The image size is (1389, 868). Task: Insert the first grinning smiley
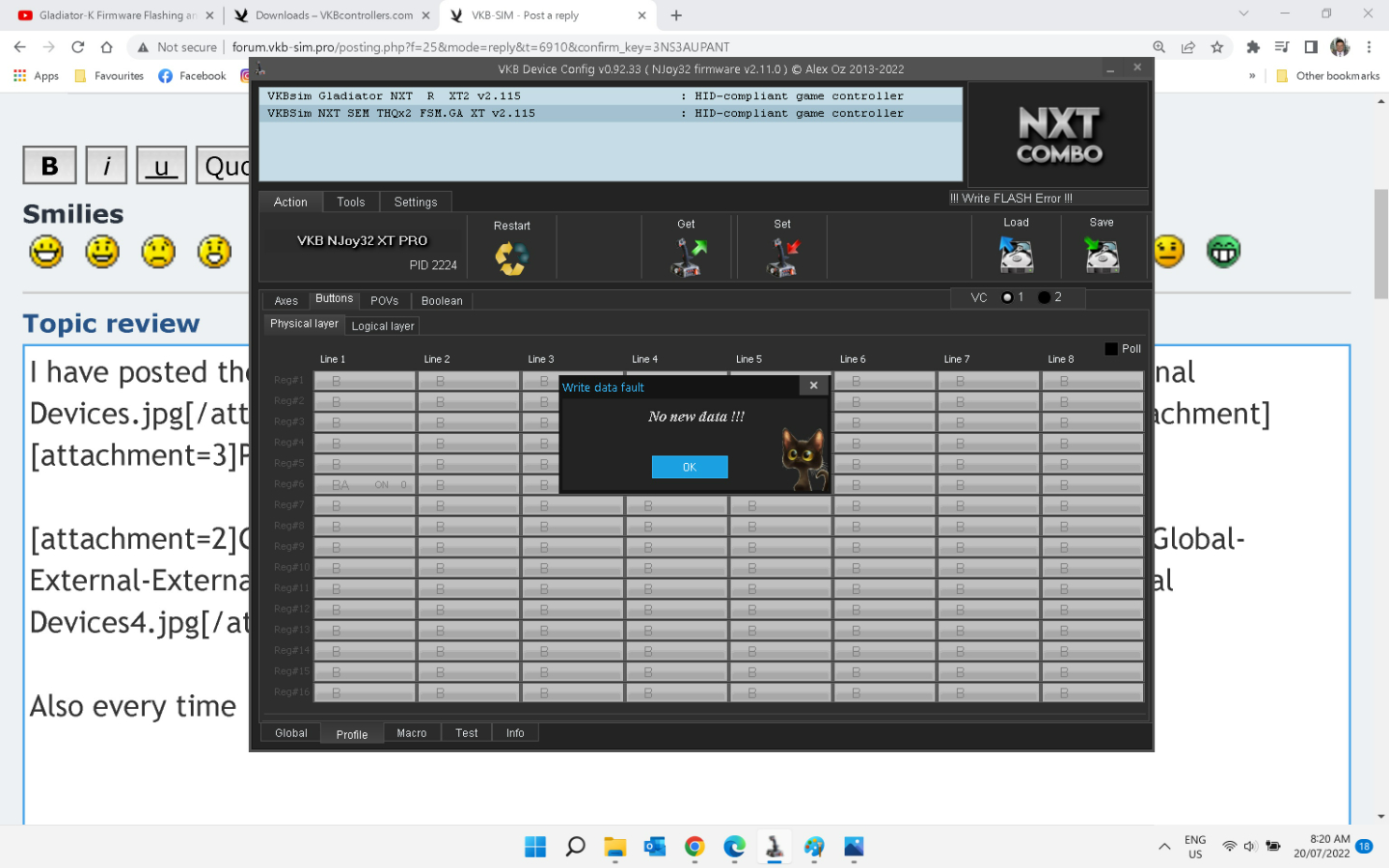coord(46,252)
